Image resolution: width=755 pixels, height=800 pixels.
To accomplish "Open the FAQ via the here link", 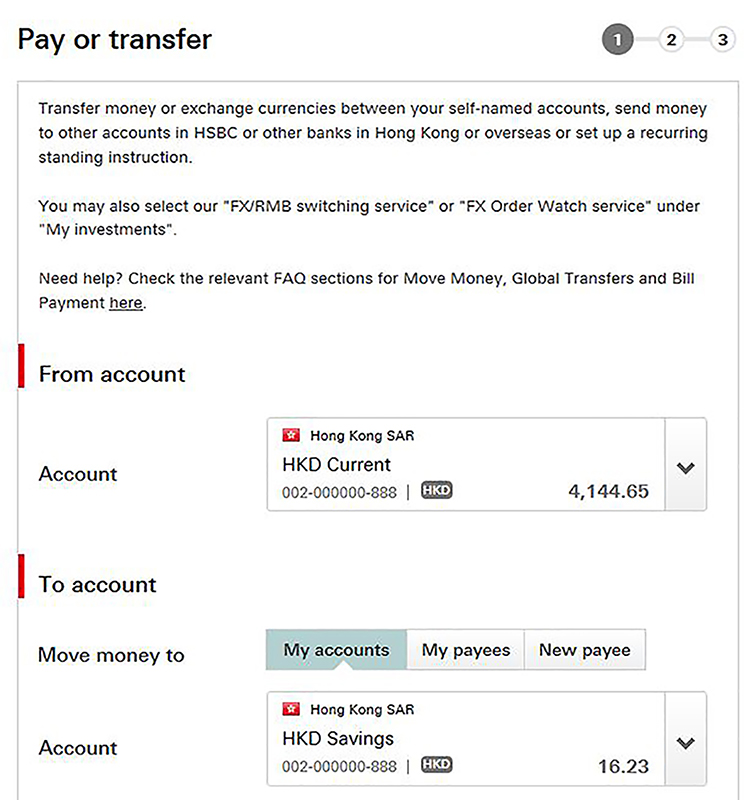I will 125,302.
